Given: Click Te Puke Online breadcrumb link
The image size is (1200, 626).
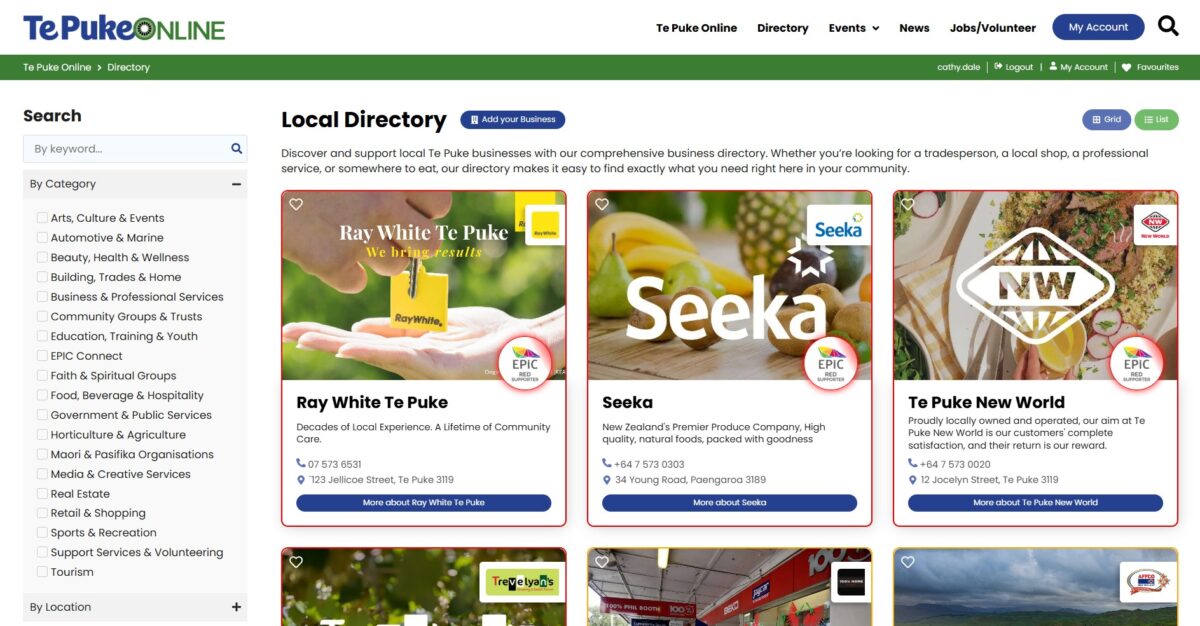Looking at the screenshot, I should 57,67.
